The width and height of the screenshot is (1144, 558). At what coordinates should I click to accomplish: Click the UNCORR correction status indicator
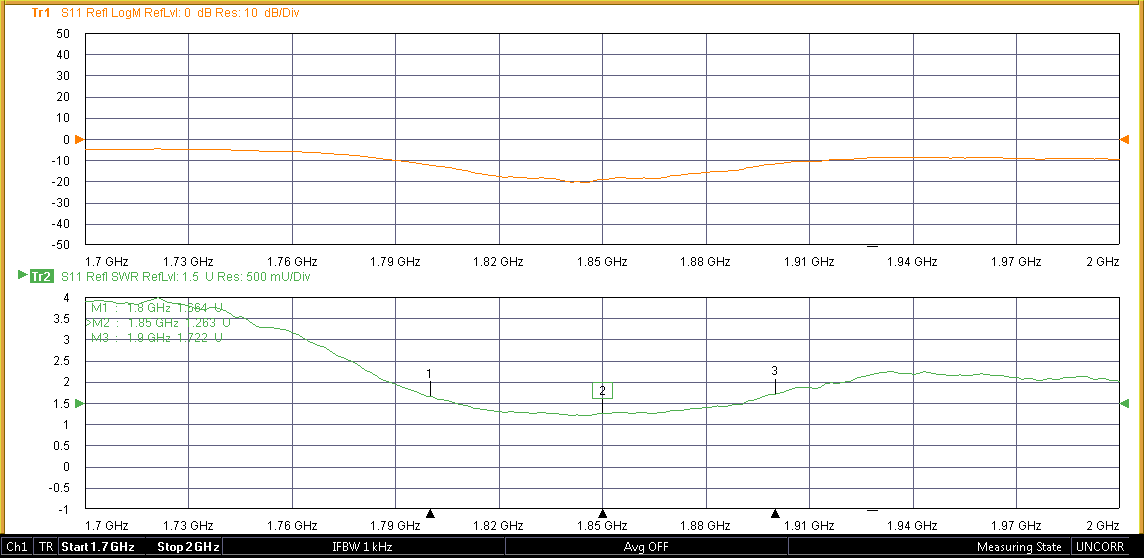tap(1100, 547)
